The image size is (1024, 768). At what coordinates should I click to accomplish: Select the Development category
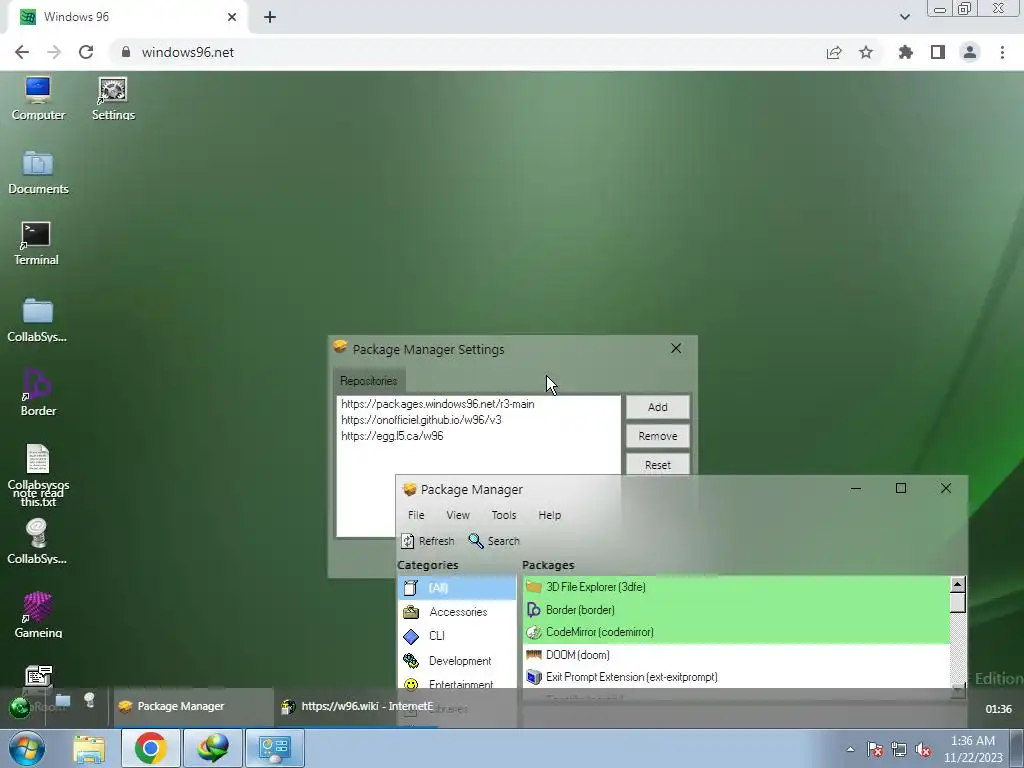[x=456, y=661]
